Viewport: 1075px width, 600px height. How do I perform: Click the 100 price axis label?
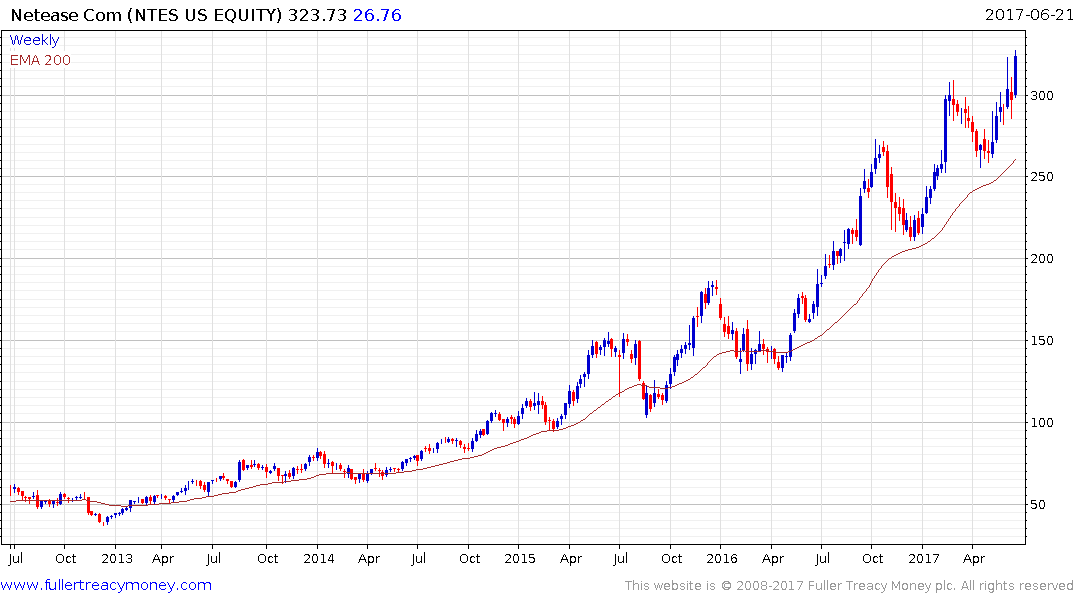[x=1042, y=422]
